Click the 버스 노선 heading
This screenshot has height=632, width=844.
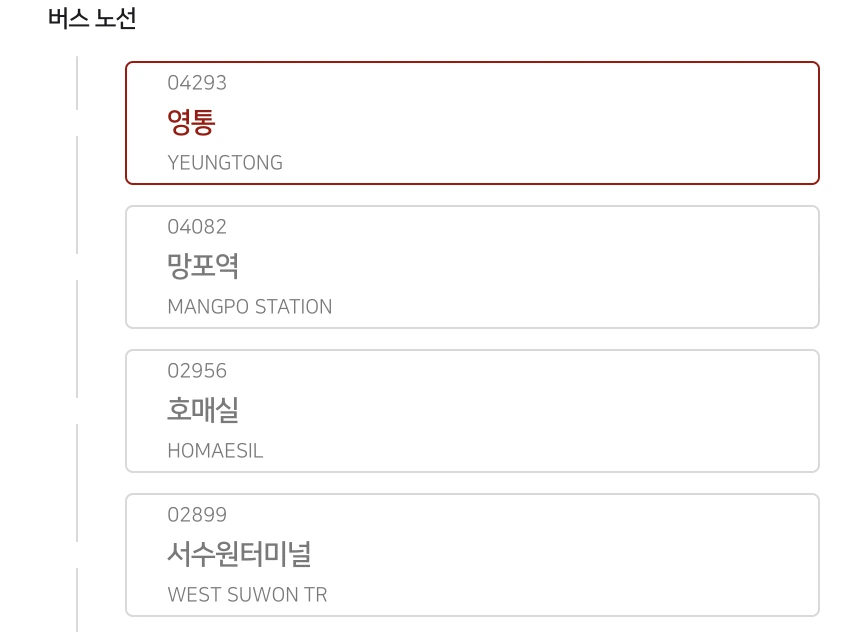(90, 17)
